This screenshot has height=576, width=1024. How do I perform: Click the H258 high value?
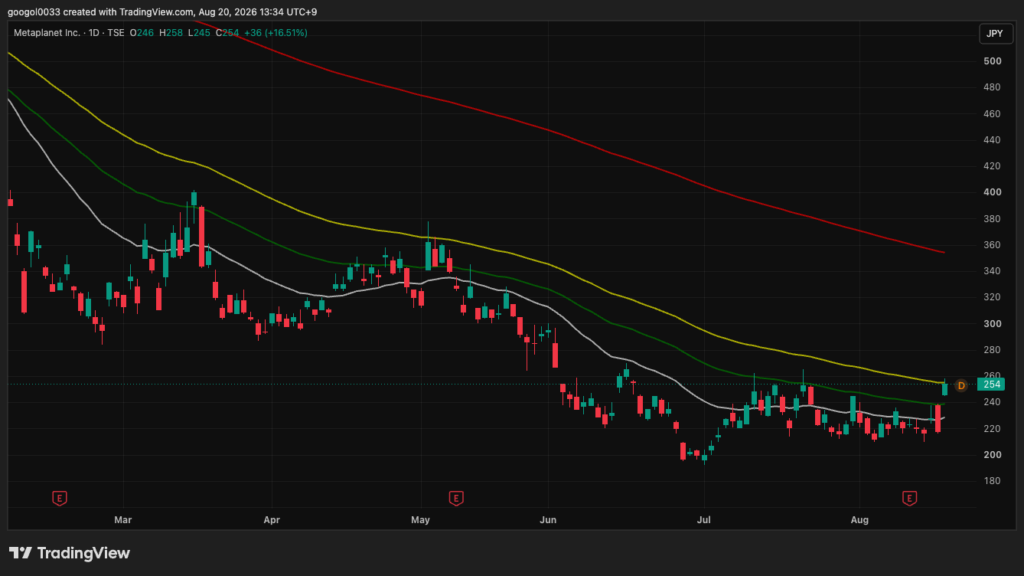tap(171, 33)
